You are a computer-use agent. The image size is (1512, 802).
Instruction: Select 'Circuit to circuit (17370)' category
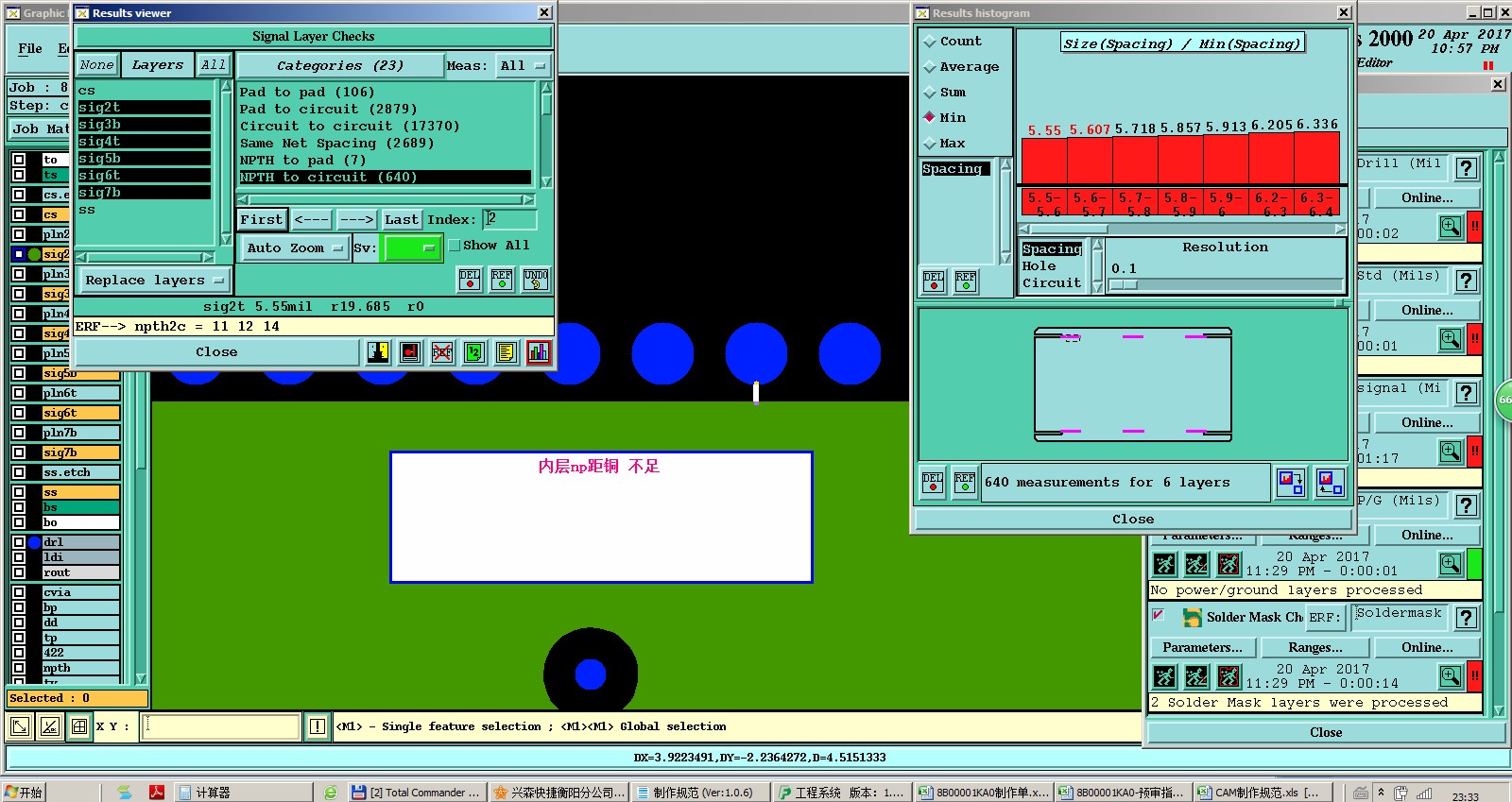[350, 127]
